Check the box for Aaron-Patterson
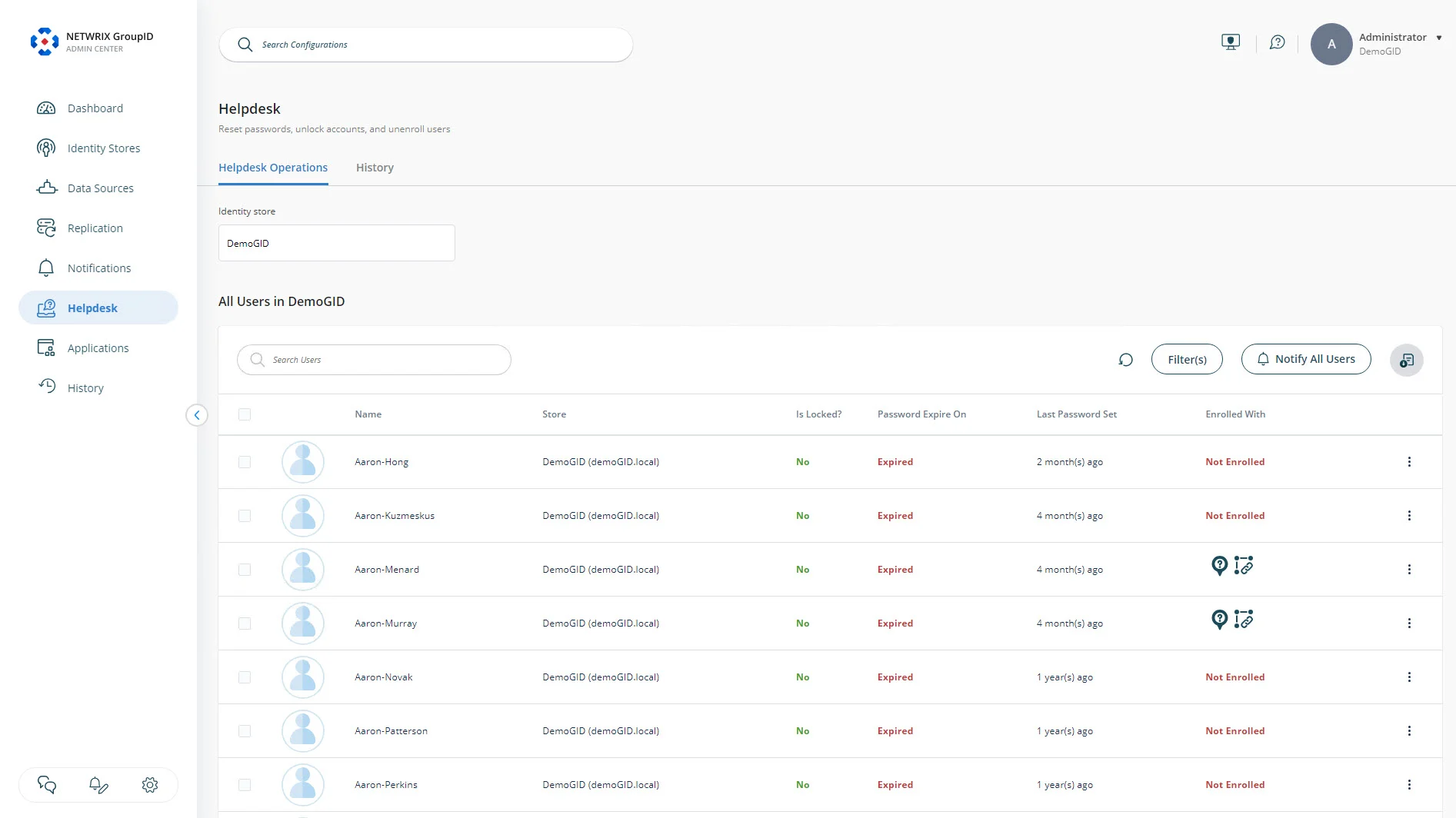The image size is (1456, 818). [x=245, y=731]
